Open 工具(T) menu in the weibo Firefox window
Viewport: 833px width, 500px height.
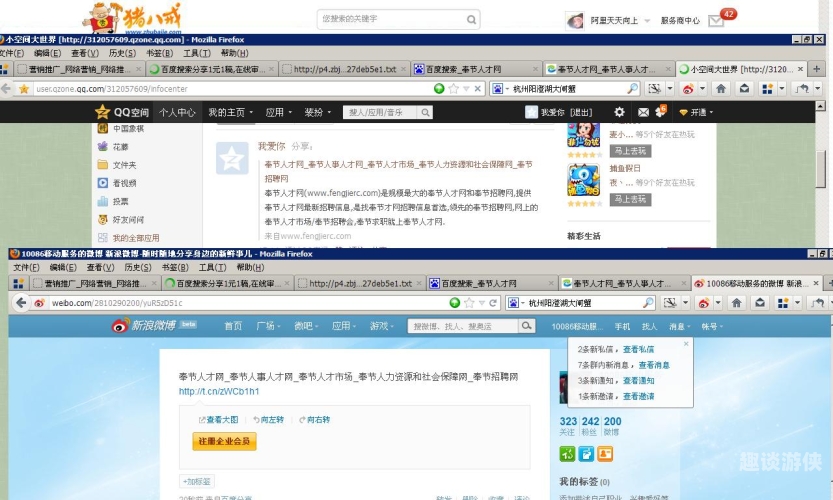click(212, 267)
